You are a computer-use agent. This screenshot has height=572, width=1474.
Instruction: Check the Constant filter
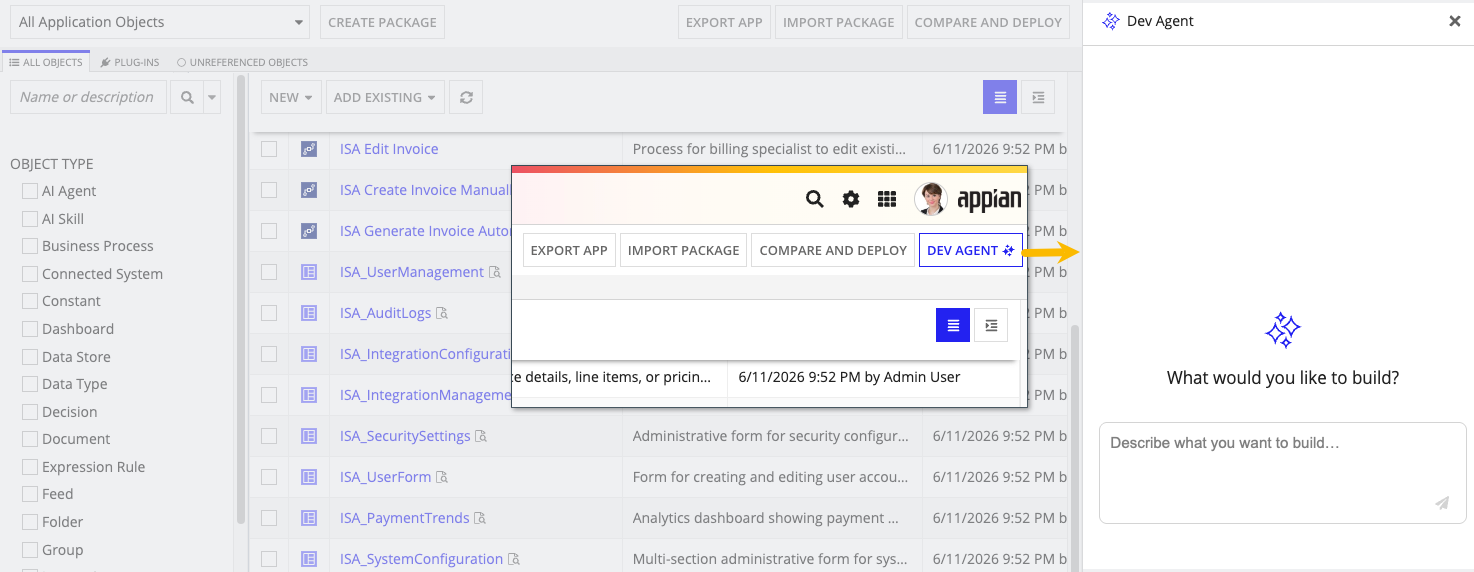click(x=30, y=301)
